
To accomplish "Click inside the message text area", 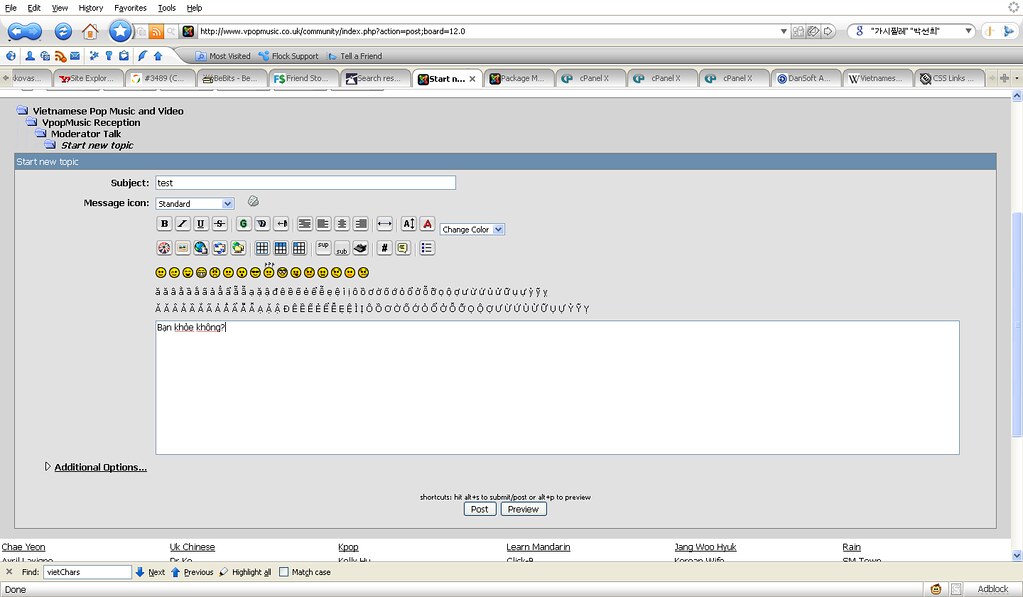I will point(557,388).
